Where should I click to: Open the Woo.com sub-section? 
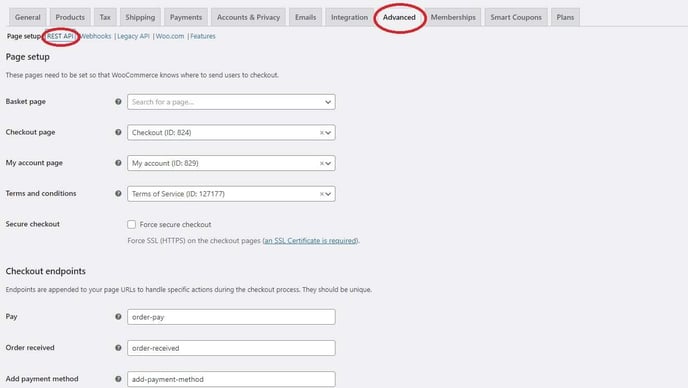[170, 36]
